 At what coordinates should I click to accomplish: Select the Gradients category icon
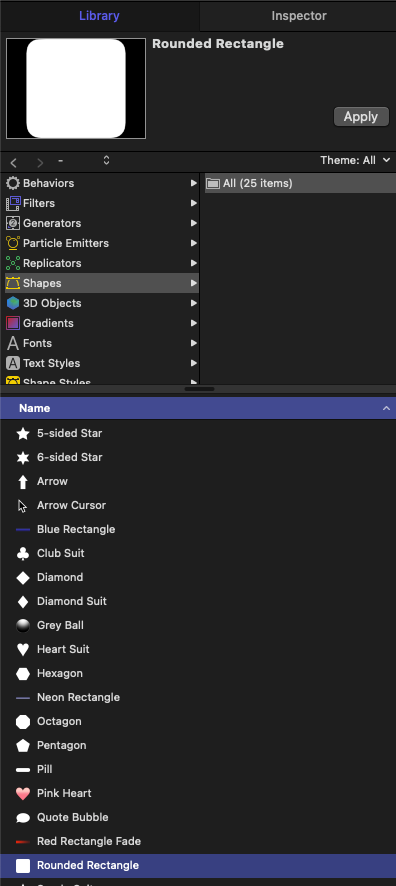pos(12,323)
